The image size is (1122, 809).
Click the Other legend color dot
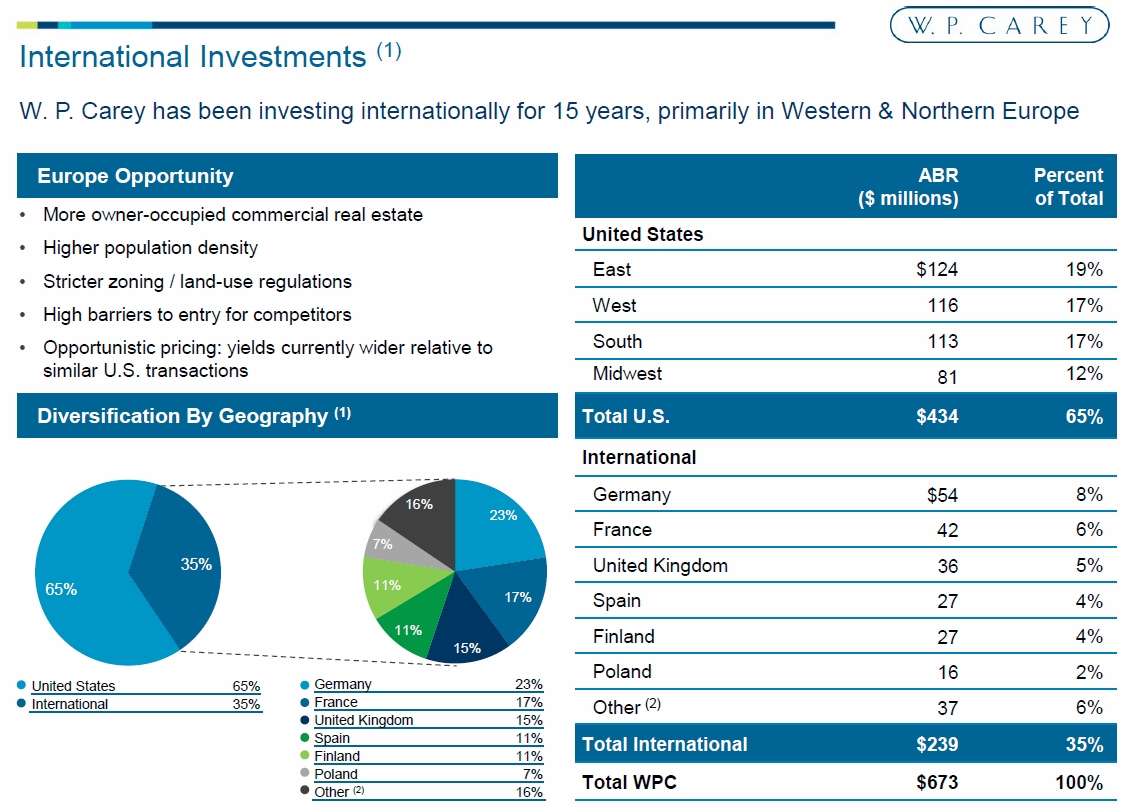[305, 790]
